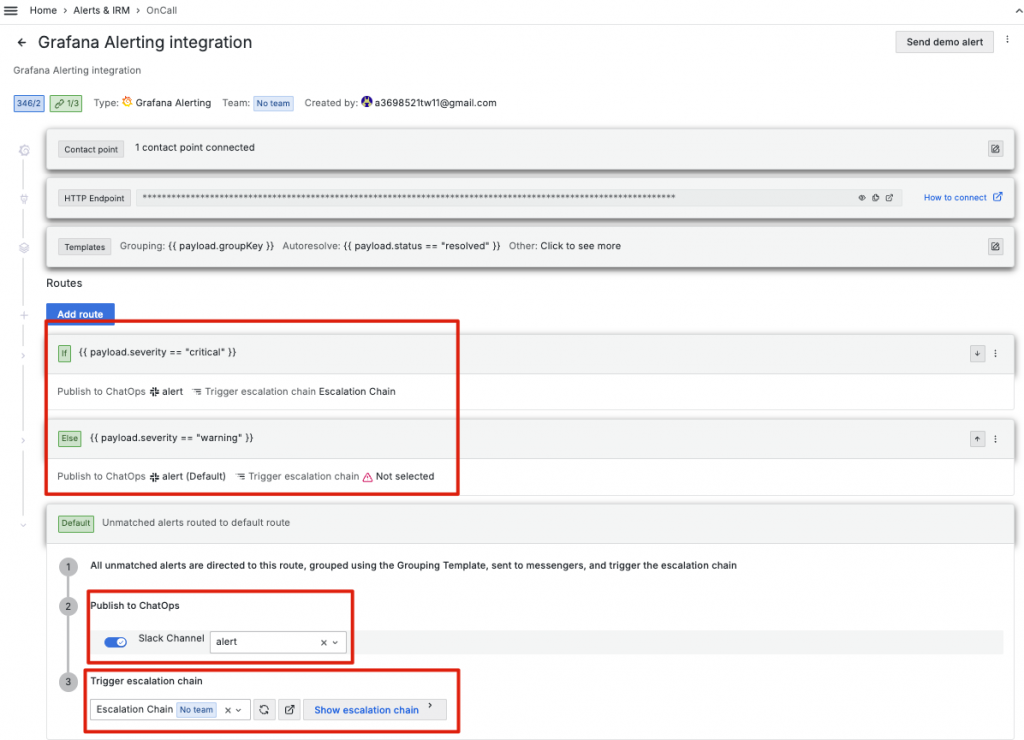Click the Default badge on default route

[x=76, y=523]
